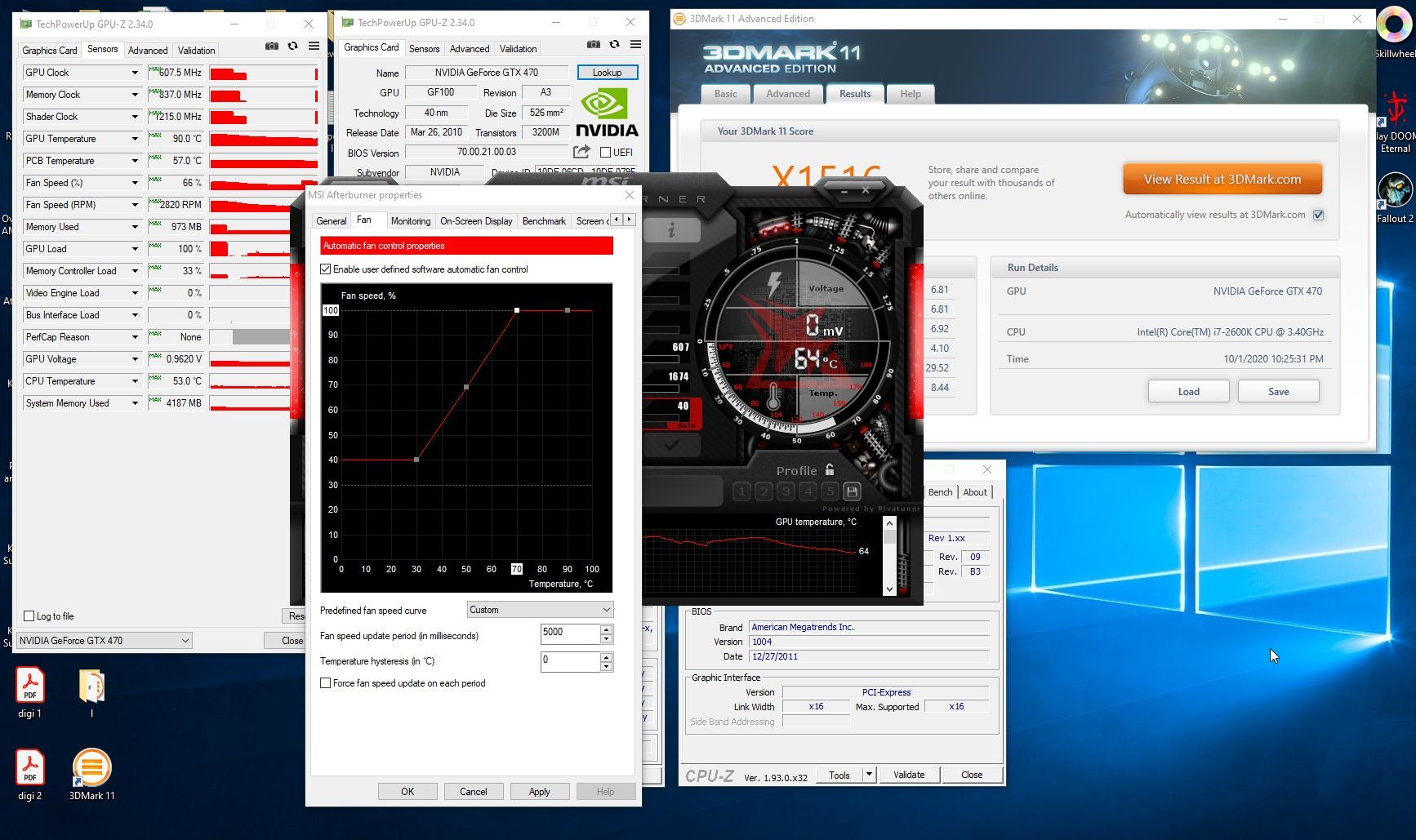Open the 3DMark 11 desktop shortcut
1416x840 pixels.
pos(91,774)
